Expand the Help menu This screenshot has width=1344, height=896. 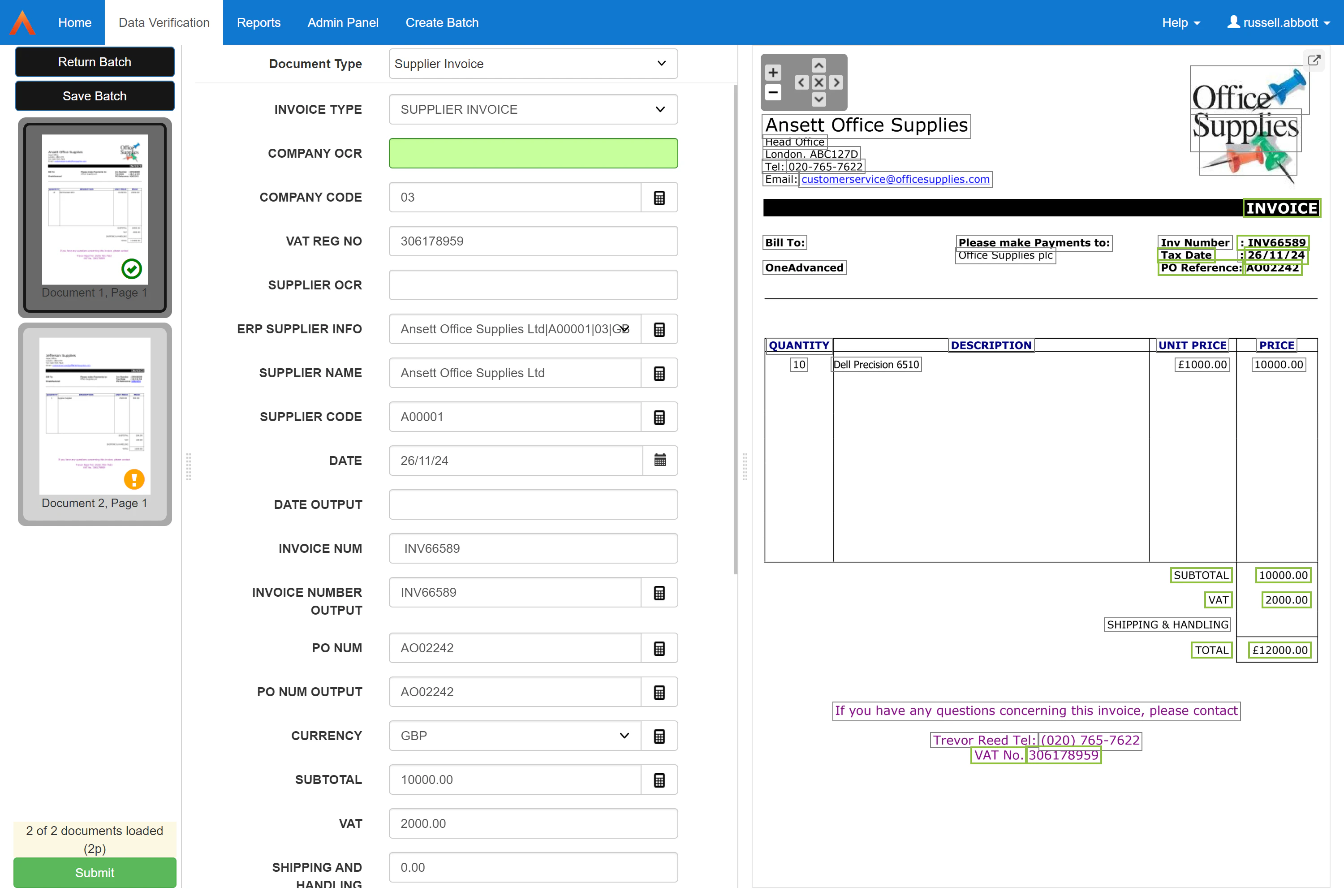[x=1180, y=22]
